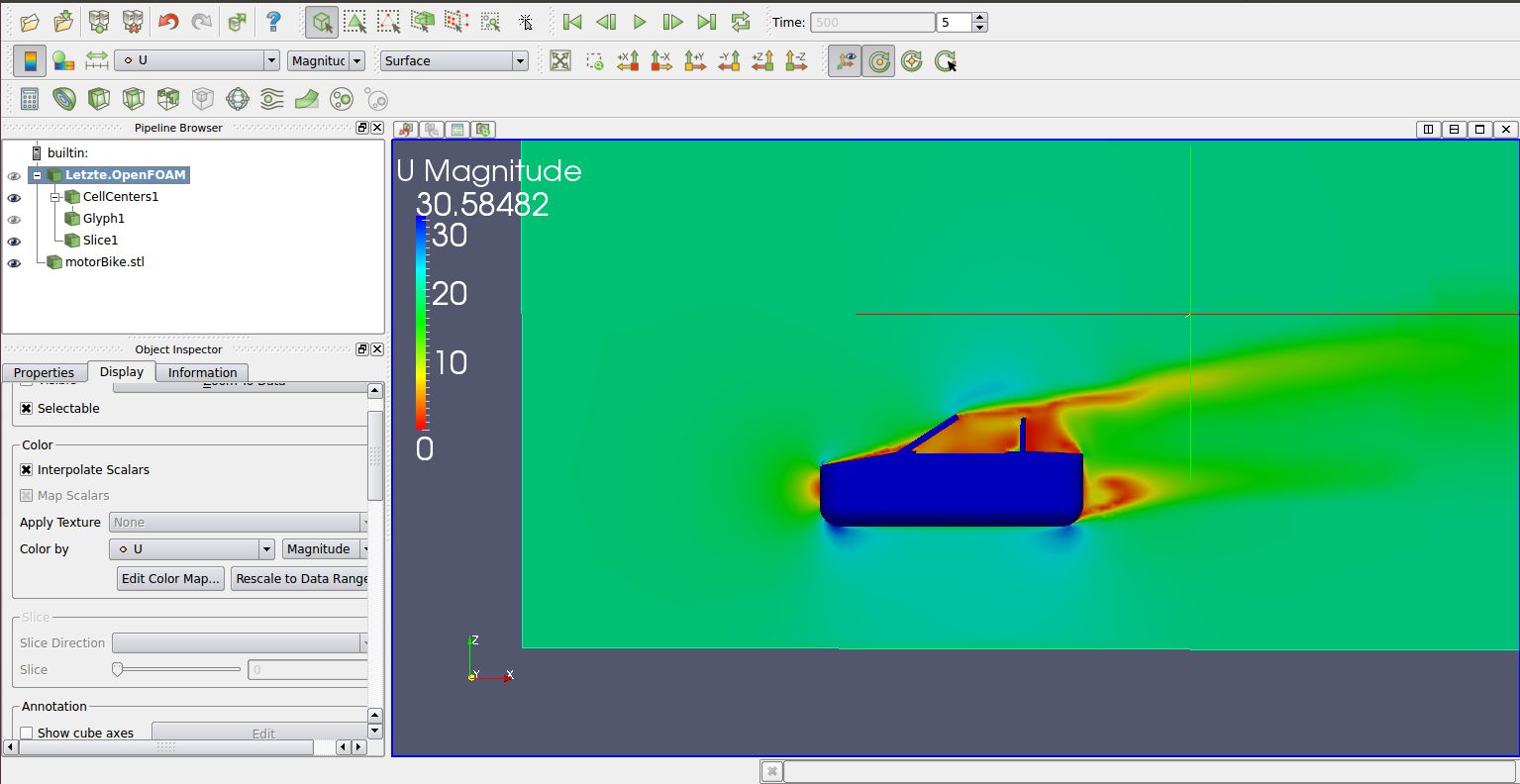The image size is (1520, 784).
Task: Set view direction to -X
Action: tap(661, 61)
